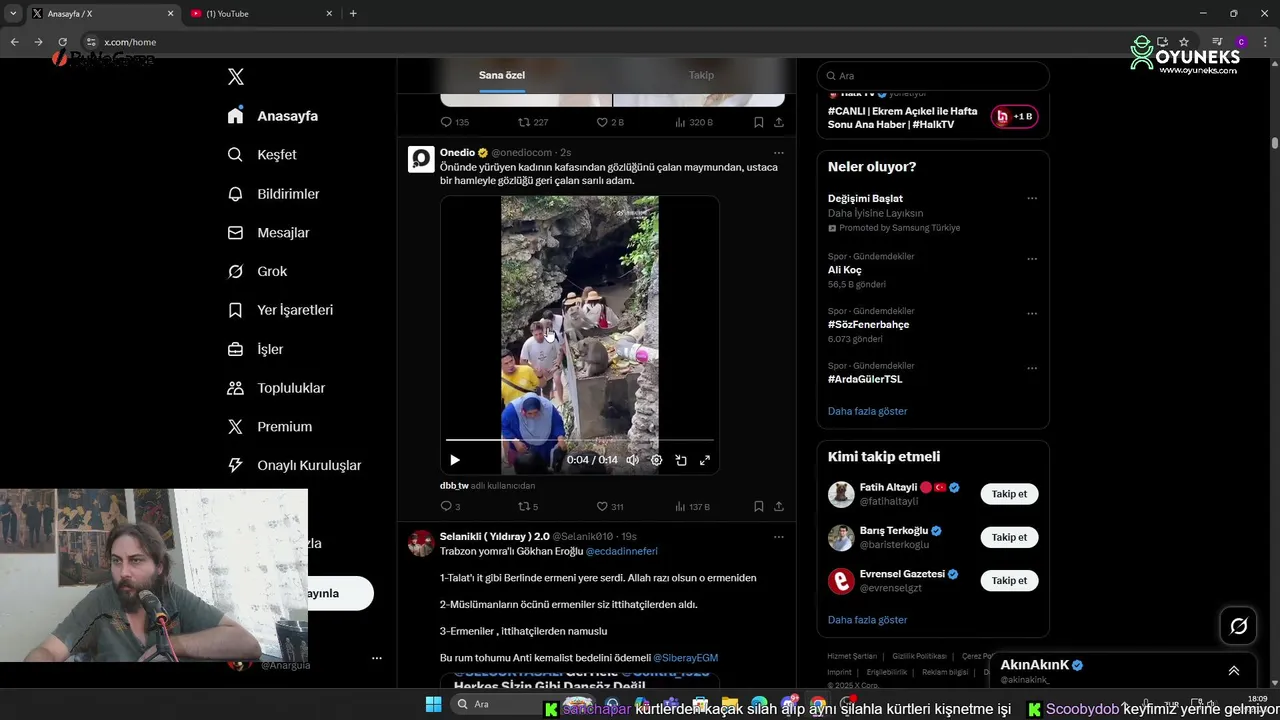This screenshot has width=1280, height=720.
Task: Open the @ecdadinneferi mention link
Action: tap(622, 551)
